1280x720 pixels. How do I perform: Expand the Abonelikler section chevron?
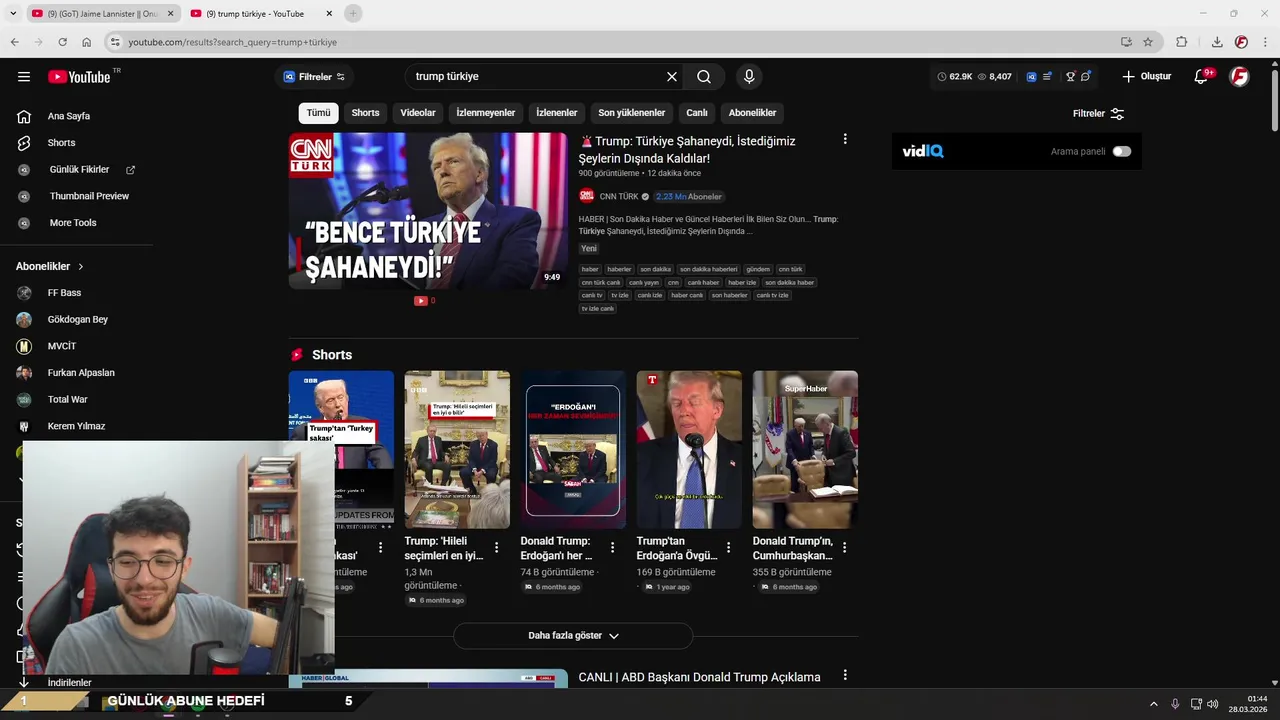coord(81,267)
